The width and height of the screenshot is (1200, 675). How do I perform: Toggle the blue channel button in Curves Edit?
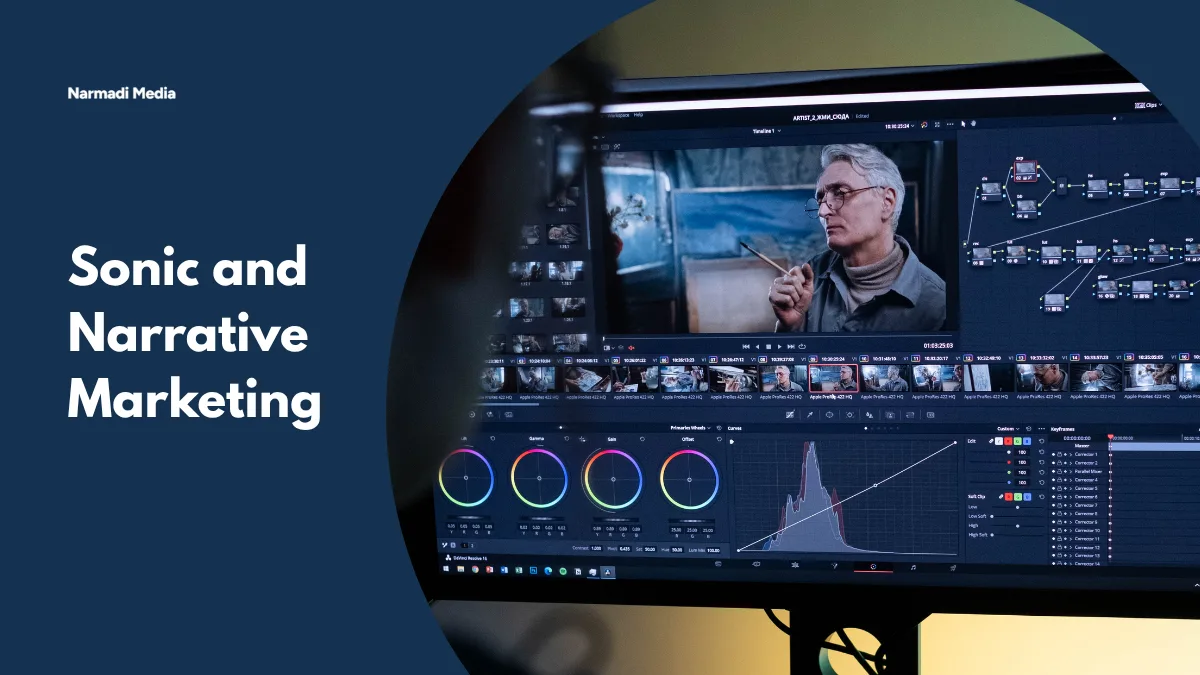(1027, 441)
